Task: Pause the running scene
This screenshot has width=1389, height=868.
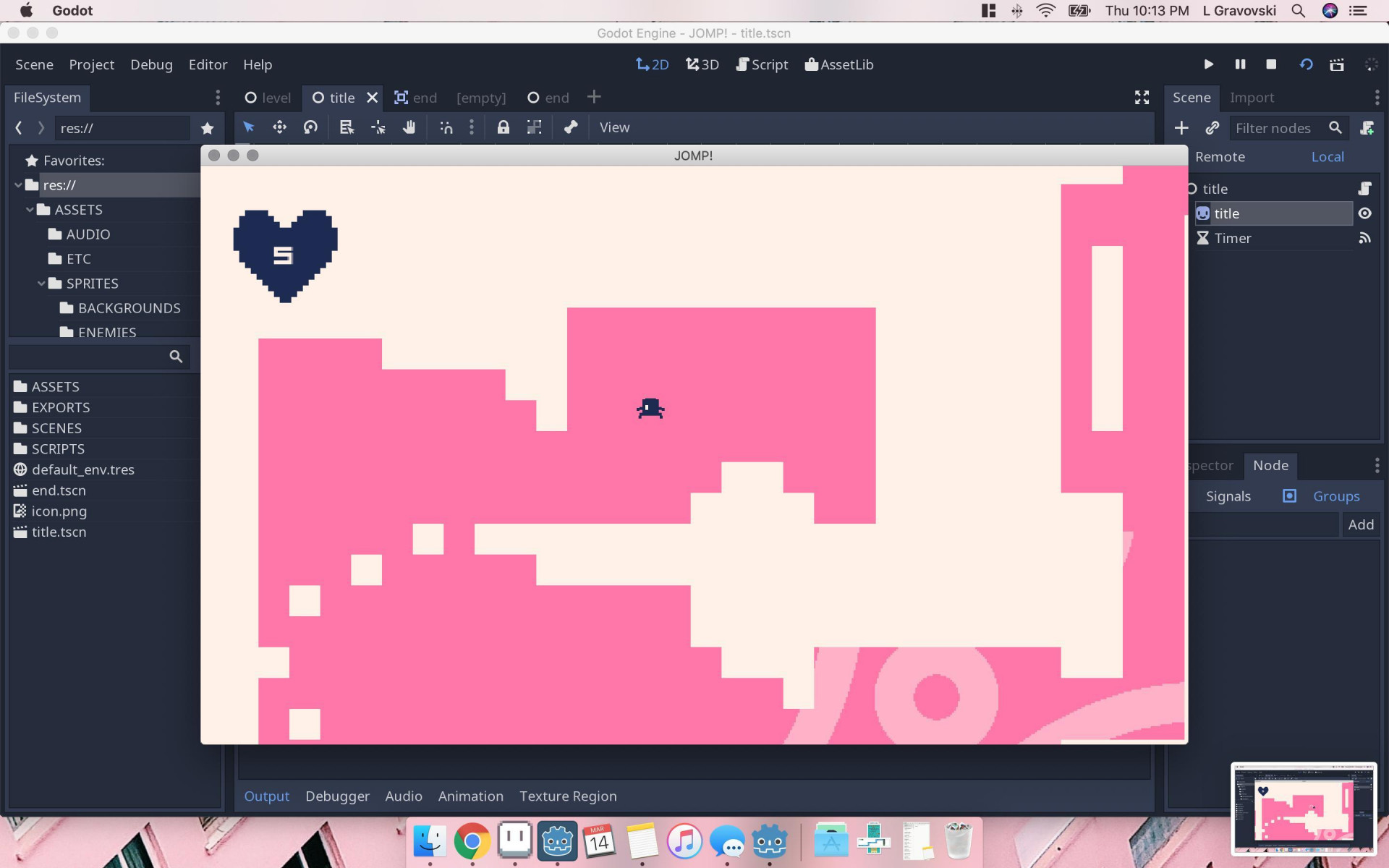Action: [x=1240, y=64]
